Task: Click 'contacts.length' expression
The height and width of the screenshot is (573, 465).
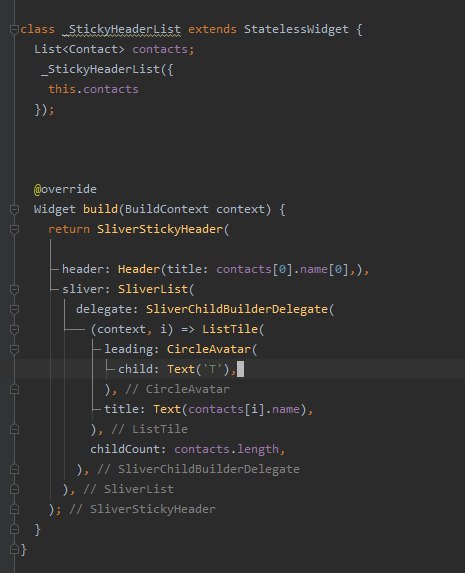Action: coord(226,449)
